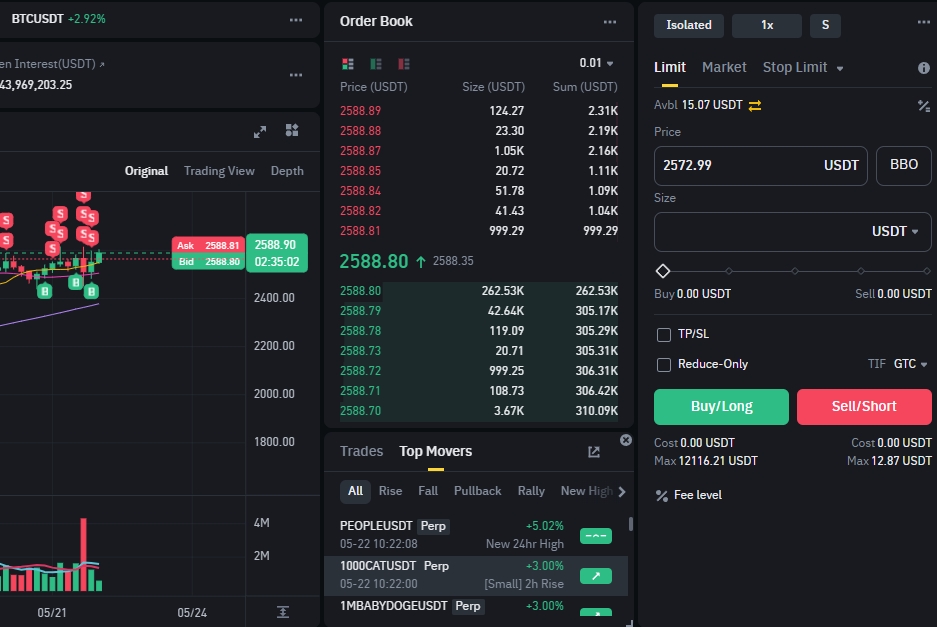Viewport: 937px width, 627px height.
Task: Enable the TP/SL checkbox
Action: tap(663, 334)
